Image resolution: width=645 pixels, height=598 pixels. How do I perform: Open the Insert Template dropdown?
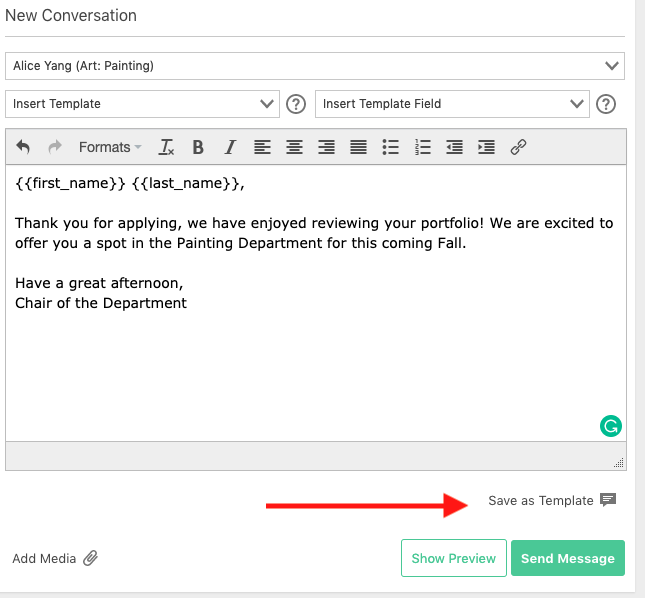pos(142,104)
